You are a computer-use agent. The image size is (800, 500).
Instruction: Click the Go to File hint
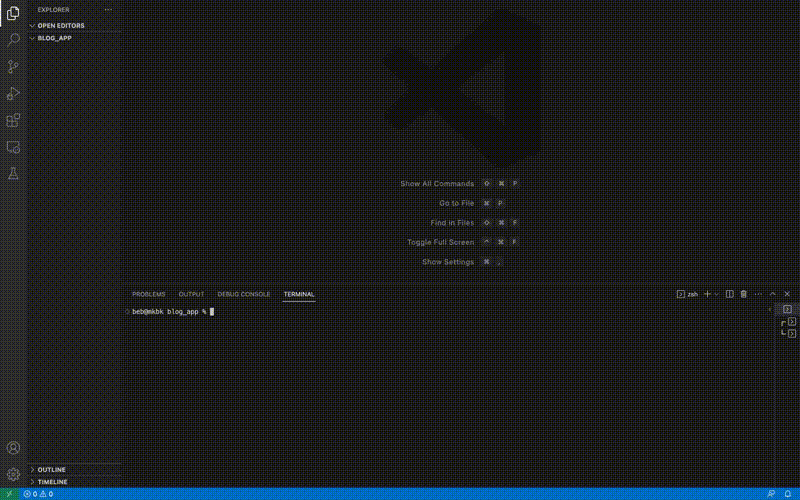pyautogui.click(x=457, y=203)
